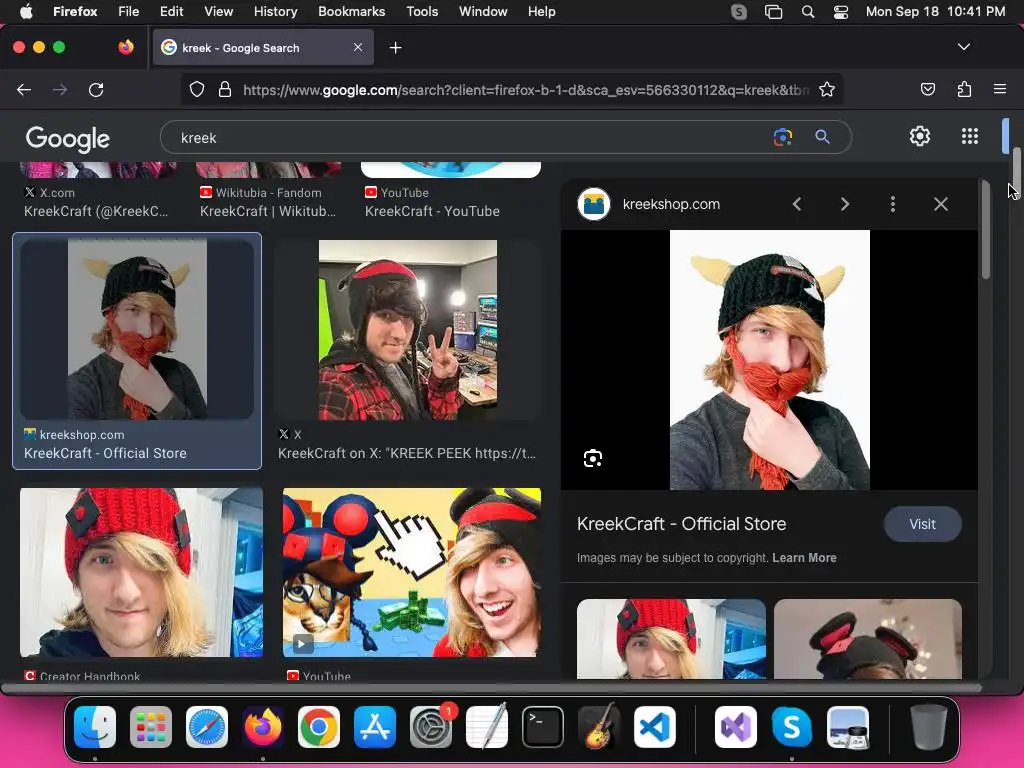Open the red beanie selfie result
This screenshot has width=1024, height=768.
tap(141, 572)
